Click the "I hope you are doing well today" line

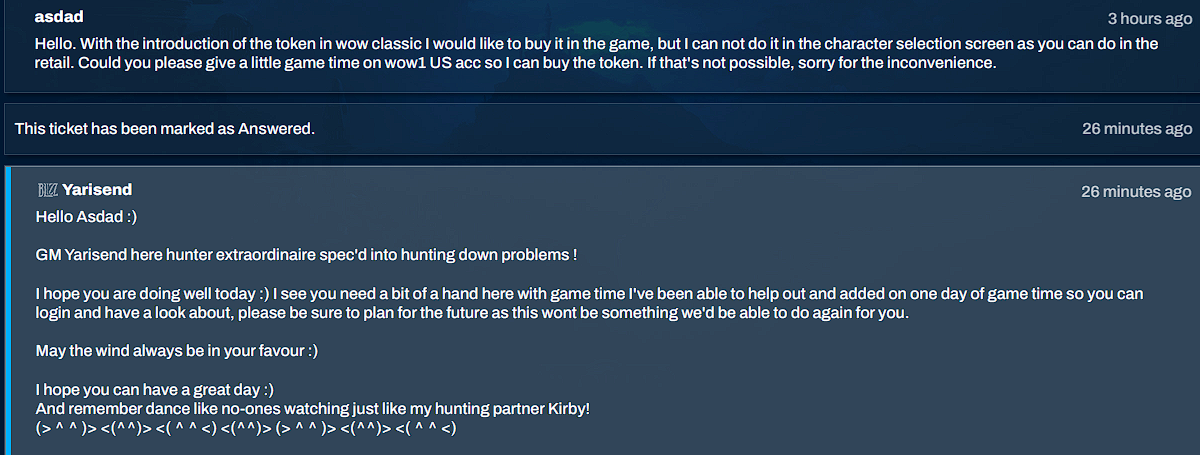pos(589,294)
